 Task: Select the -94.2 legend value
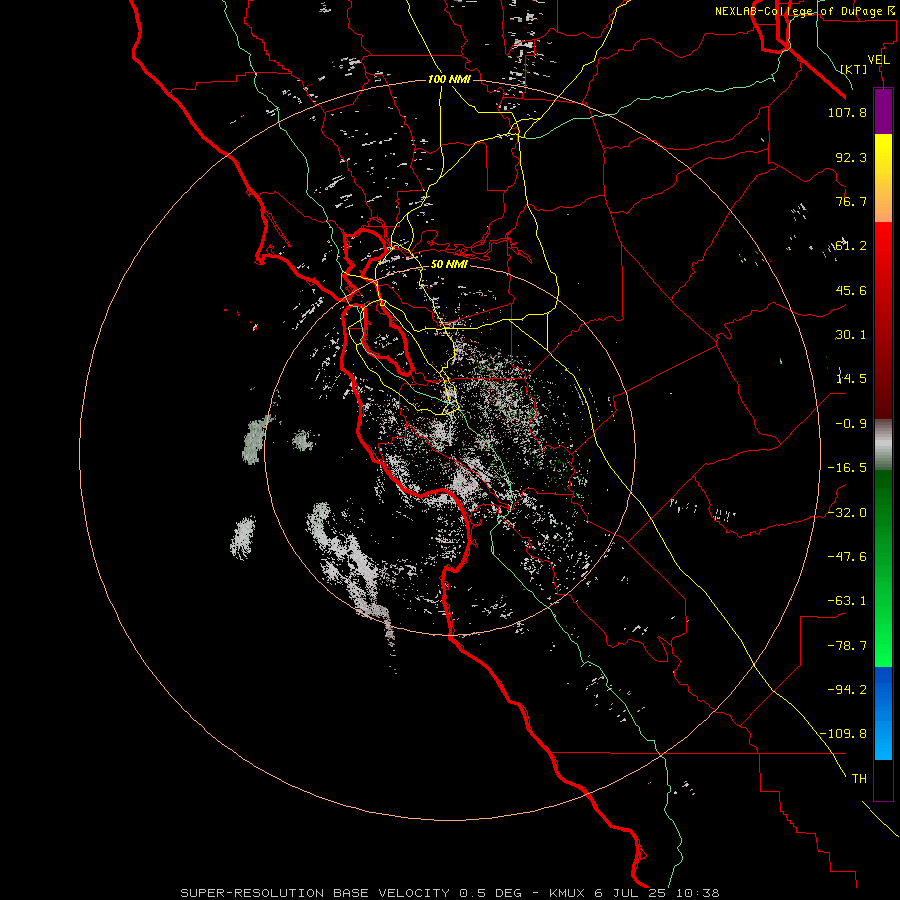pos(847,689)
